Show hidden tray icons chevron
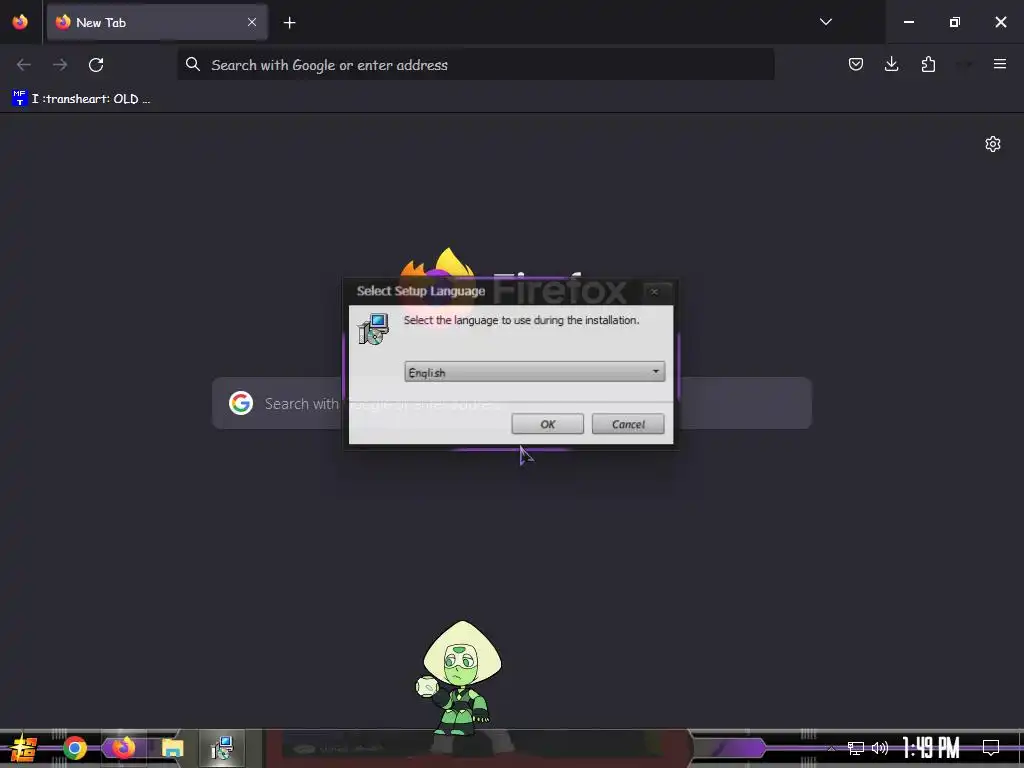 click(x=831, y=748)
